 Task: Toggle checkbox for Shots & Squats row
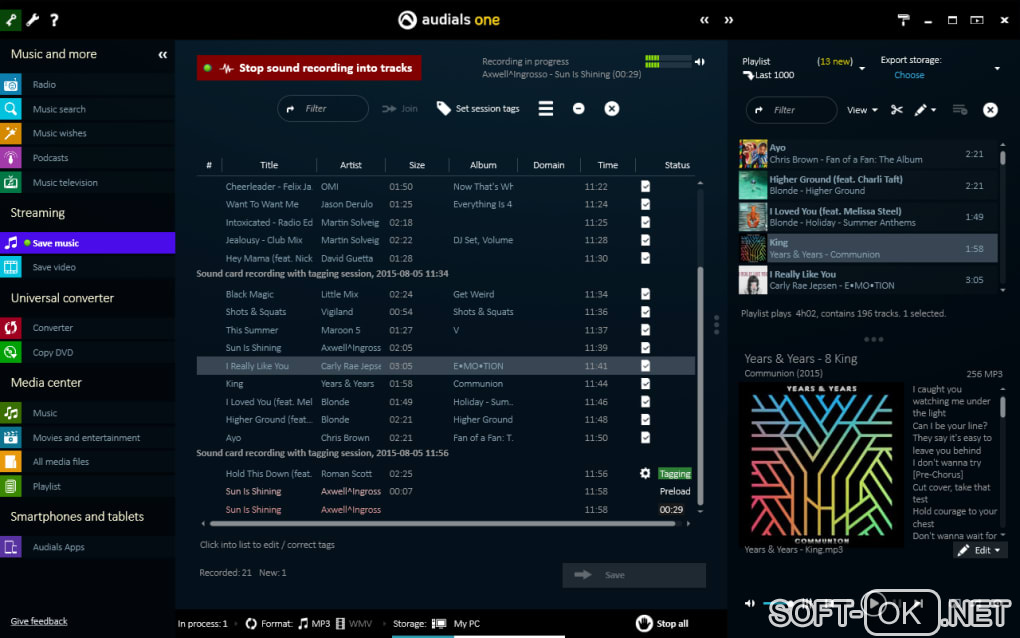pos(645,312)
